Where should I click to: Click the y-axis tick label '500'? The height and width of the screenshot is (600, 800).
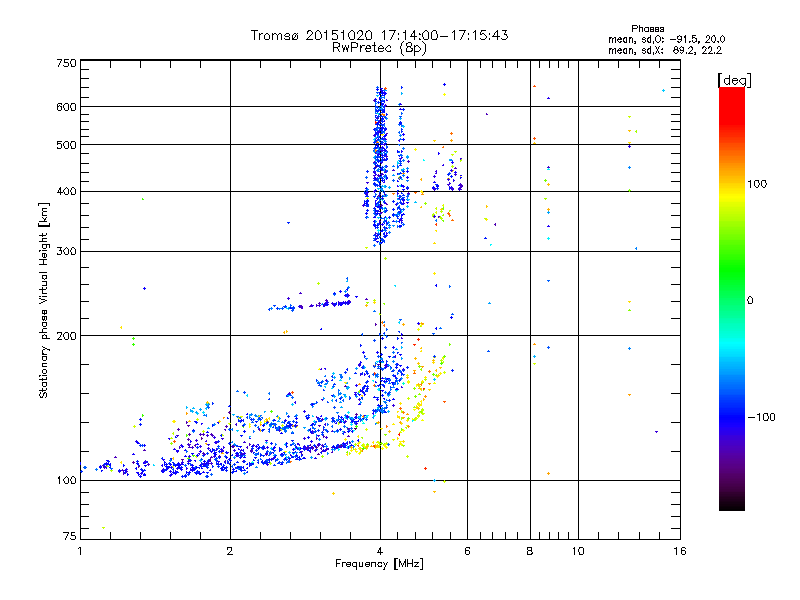67,145
